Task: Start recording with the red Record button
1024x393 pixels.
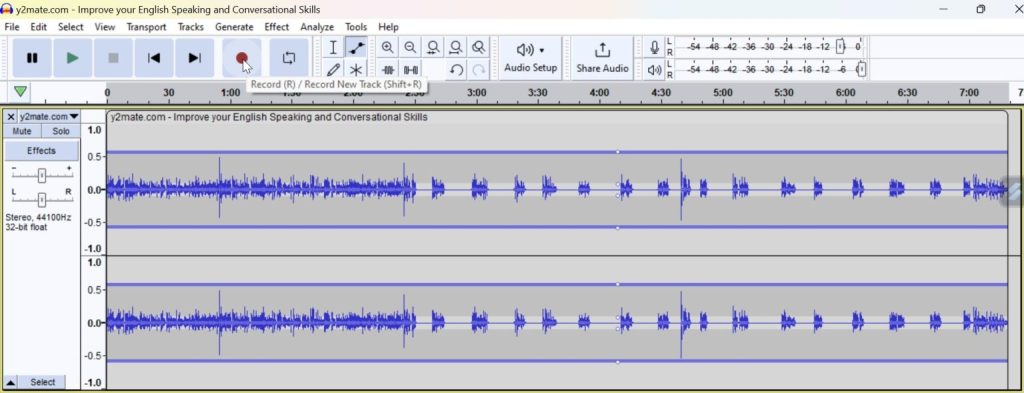Action: [x=242, y=57]
